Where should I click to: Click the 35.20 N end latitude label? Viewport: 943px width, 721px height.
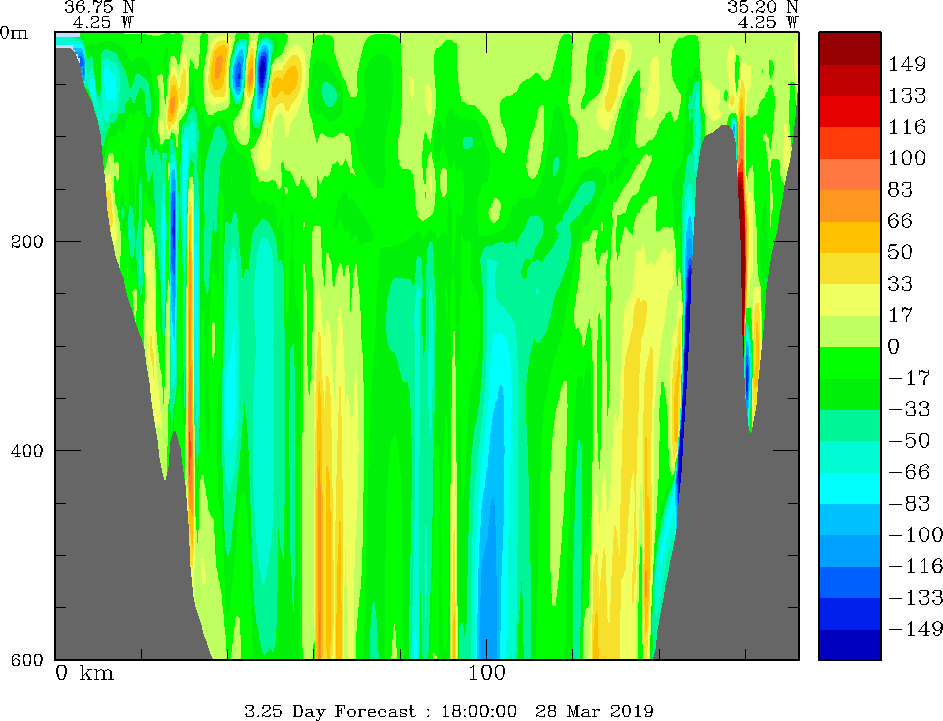click(x=763, y=7)
